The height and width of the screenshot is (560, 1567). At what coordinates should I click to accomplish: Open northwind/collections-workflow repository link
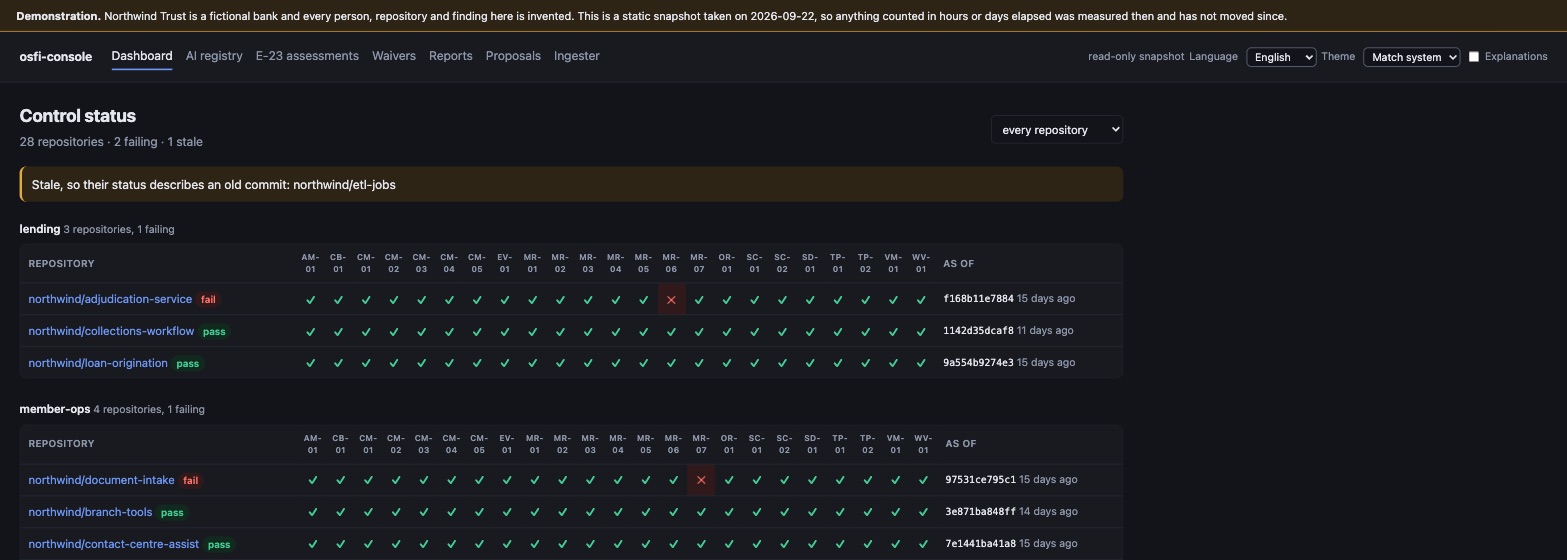coord(111,331)
